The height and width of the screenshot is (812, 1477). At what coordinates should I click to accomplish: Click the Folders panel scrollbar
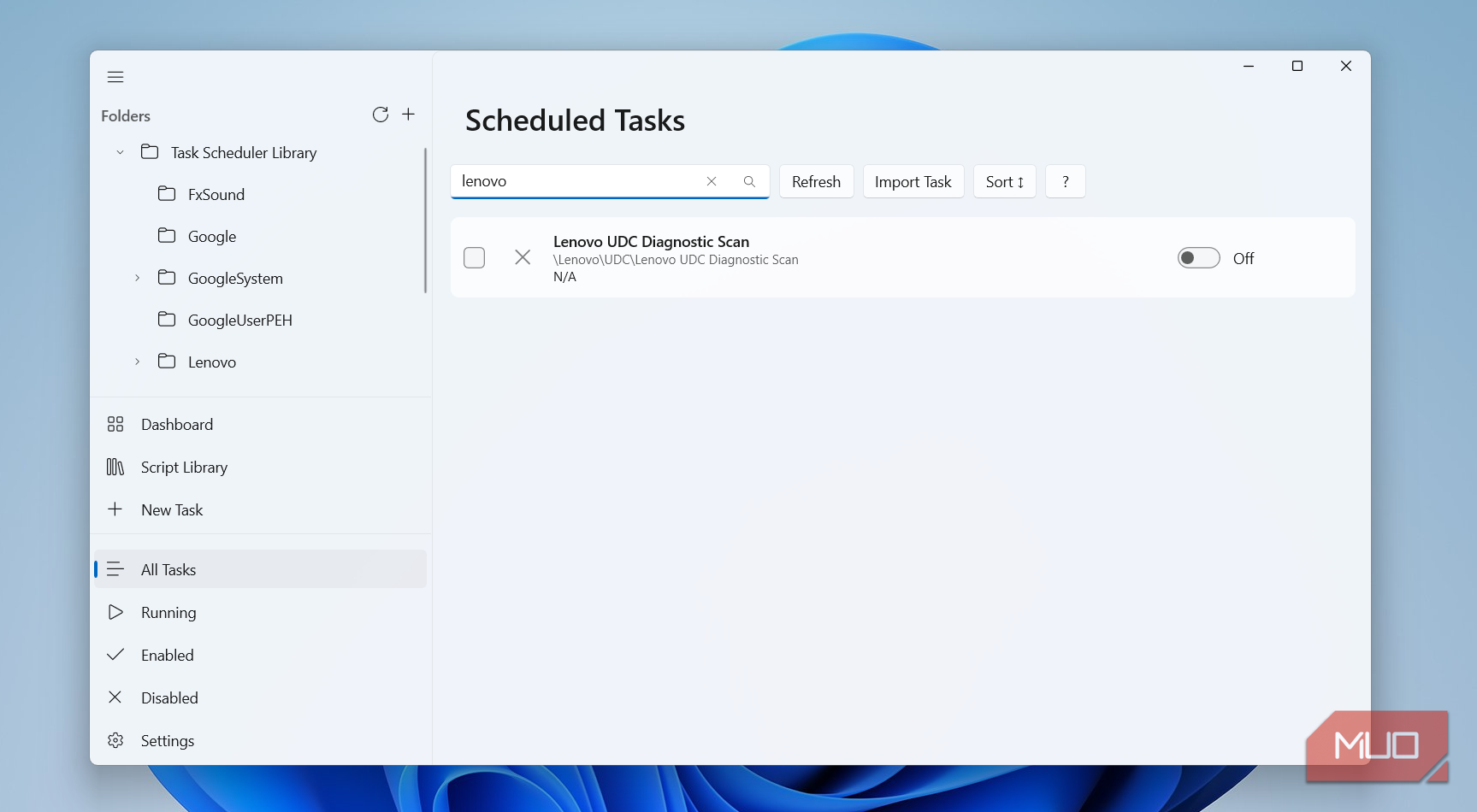tap(425, 221)
